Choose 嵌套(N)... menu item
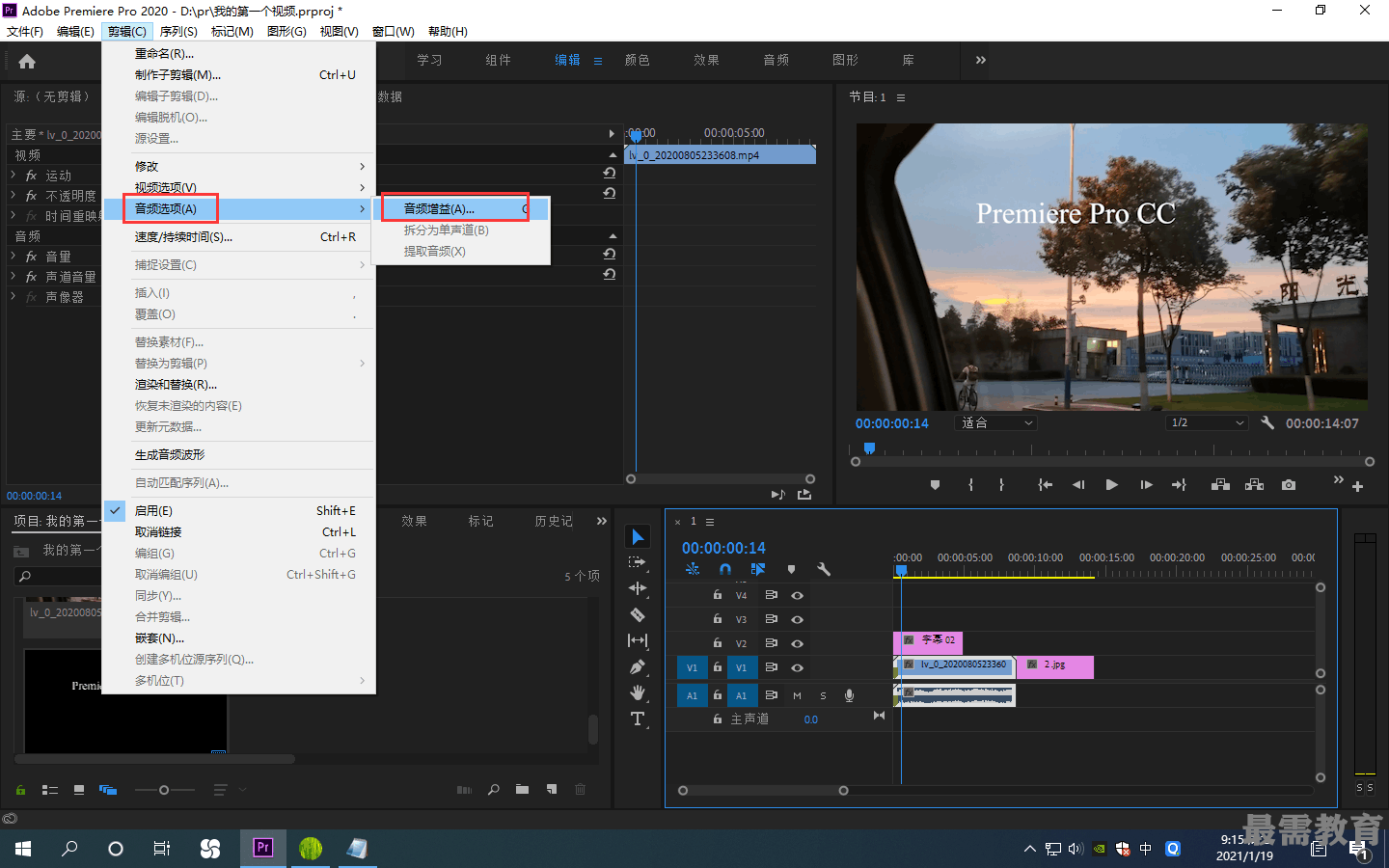This screenshot has width=1389, height=868. (238, 637)
